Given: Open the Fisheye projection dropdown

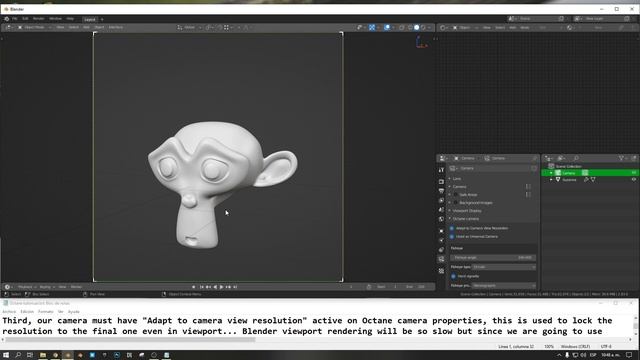Looking at the screenshot, I should [x=504, y=286].
